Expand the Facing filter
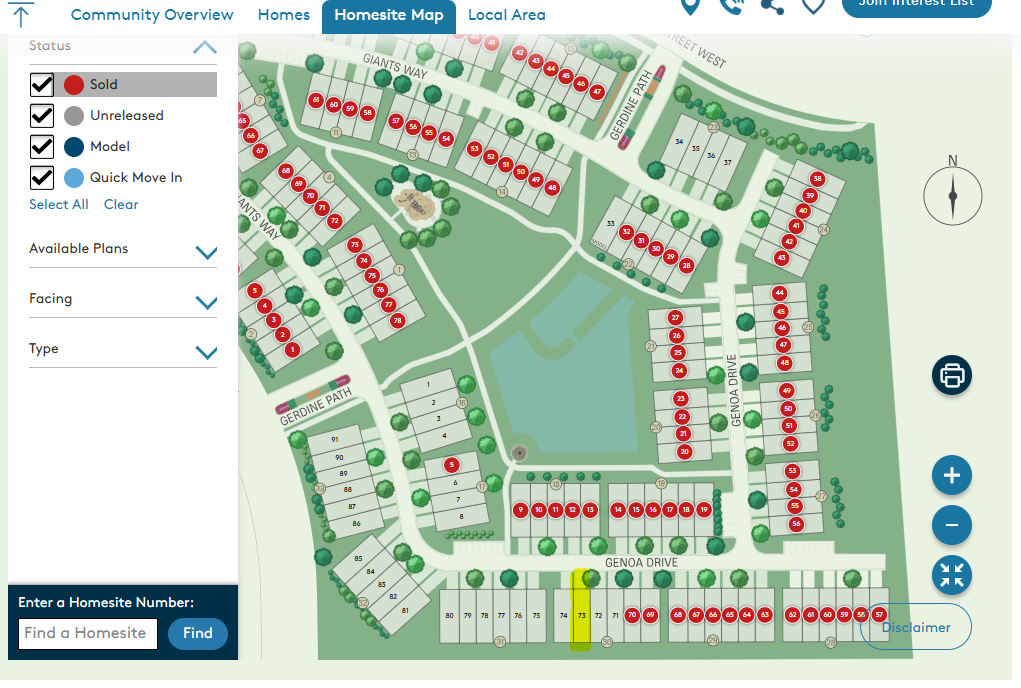This screenshot has width=1021, height=688. (206, 303)
